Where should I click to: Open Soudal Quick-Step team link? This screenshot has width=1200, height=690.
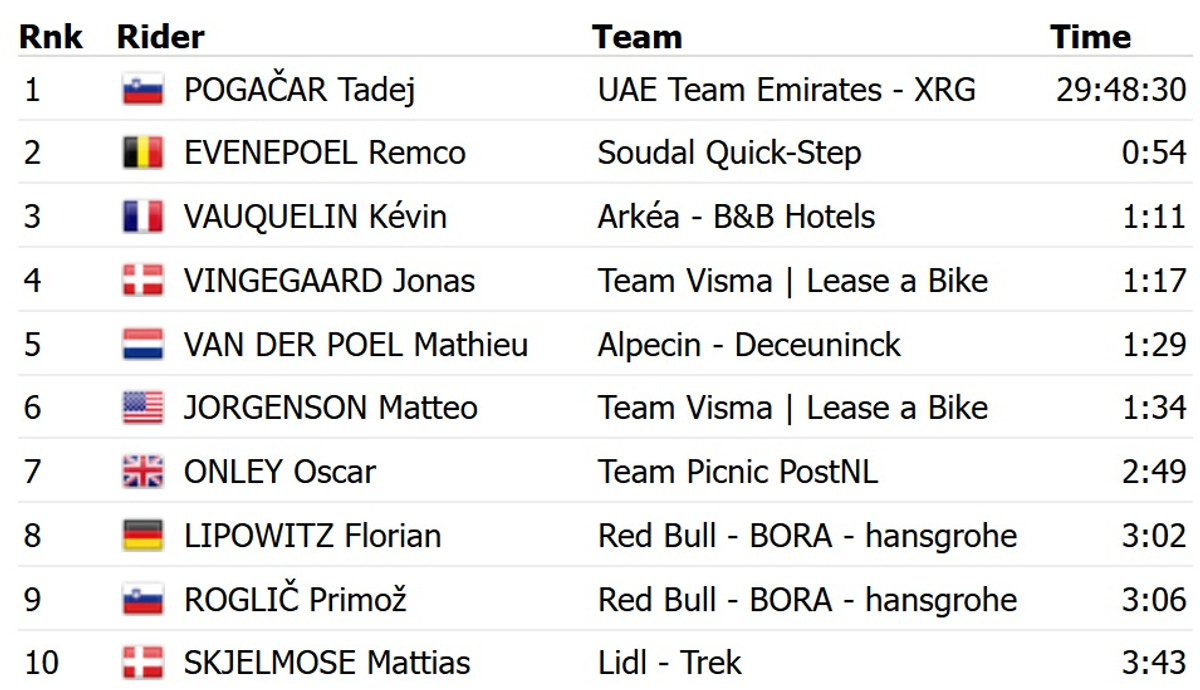729,153
